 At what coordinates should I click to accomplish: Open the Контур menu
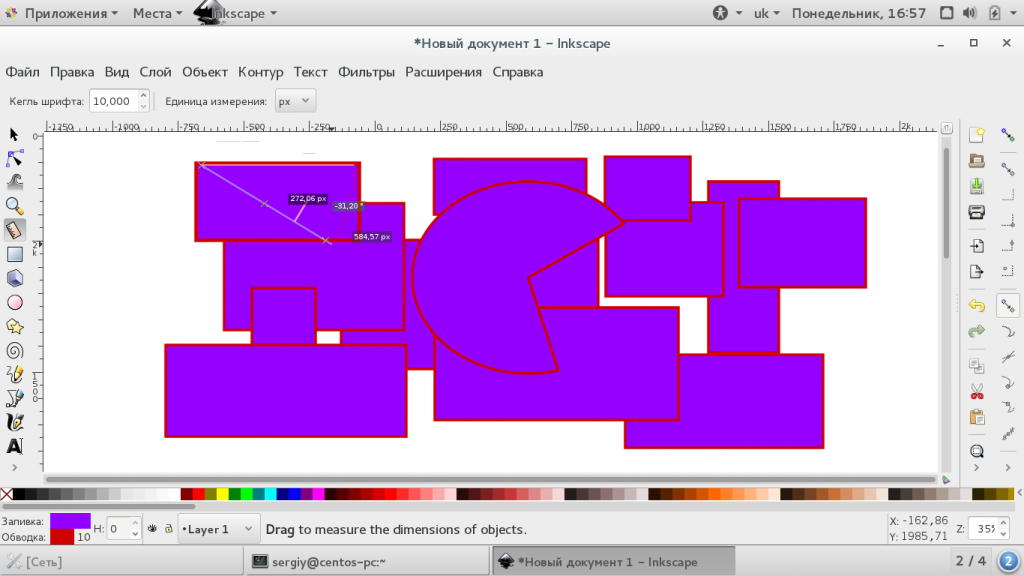click(260, 72)
